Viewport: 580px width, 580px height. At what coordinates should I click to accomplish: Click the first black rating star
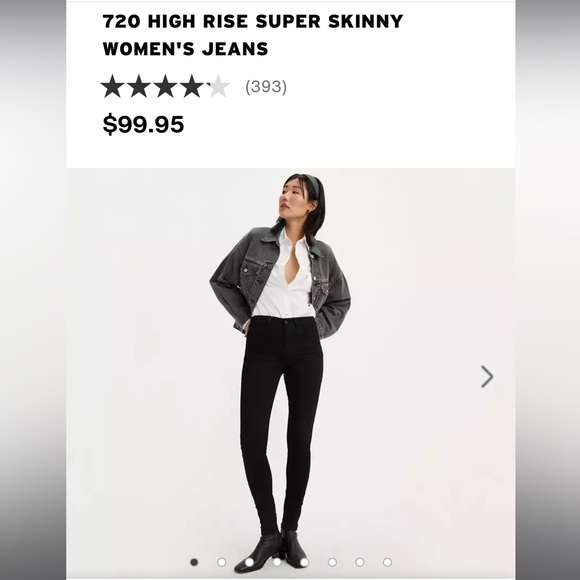(x=112, y=86)
